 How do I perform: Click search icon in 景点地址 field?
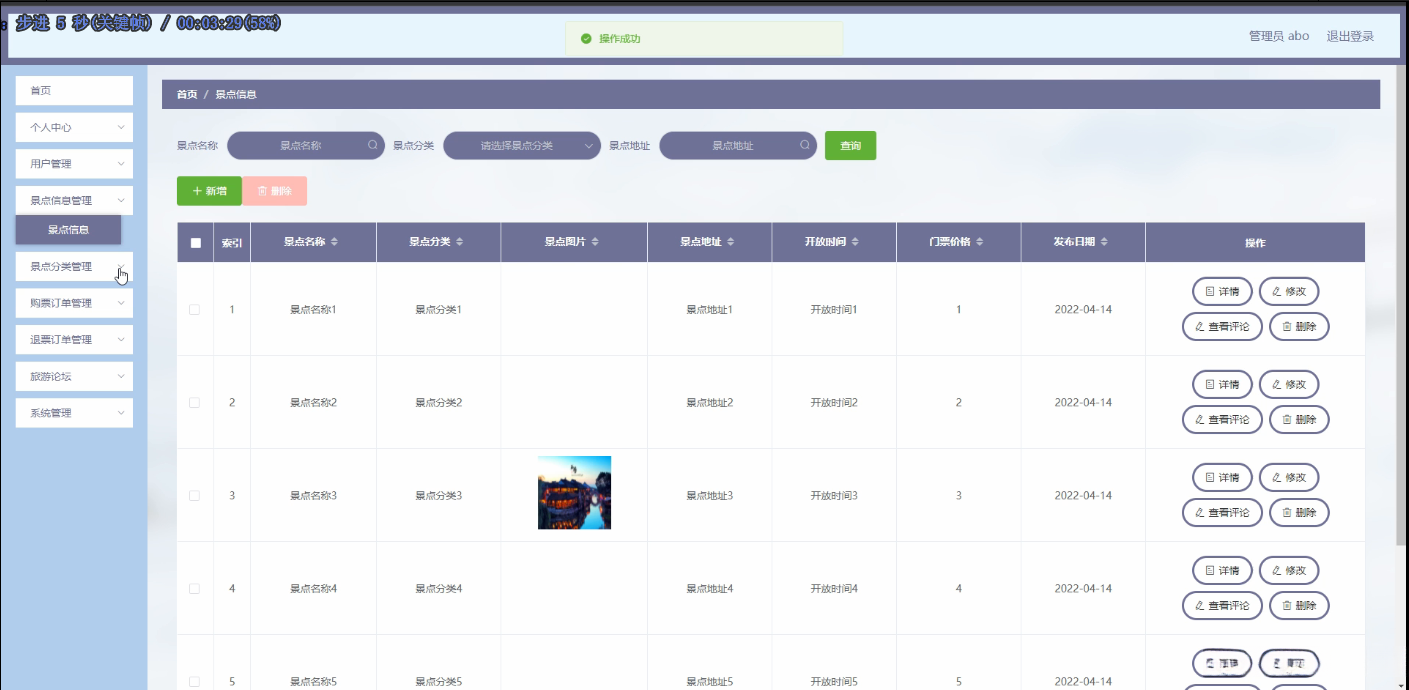805,145
